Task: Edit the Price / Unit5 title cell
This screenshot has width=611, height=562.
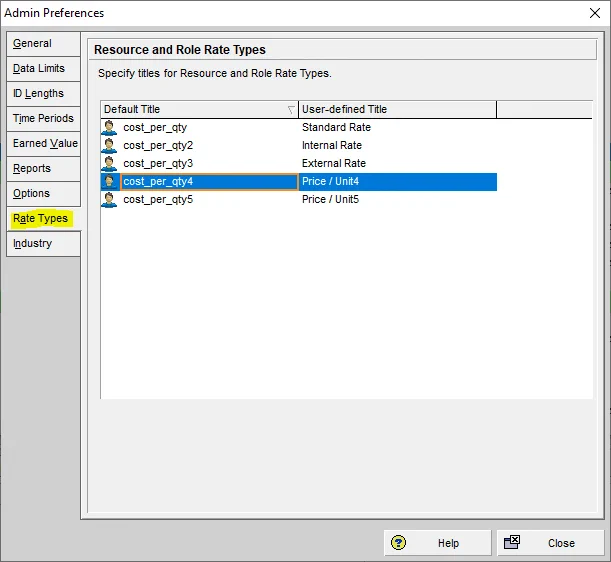Action: (x=397, y=200)
